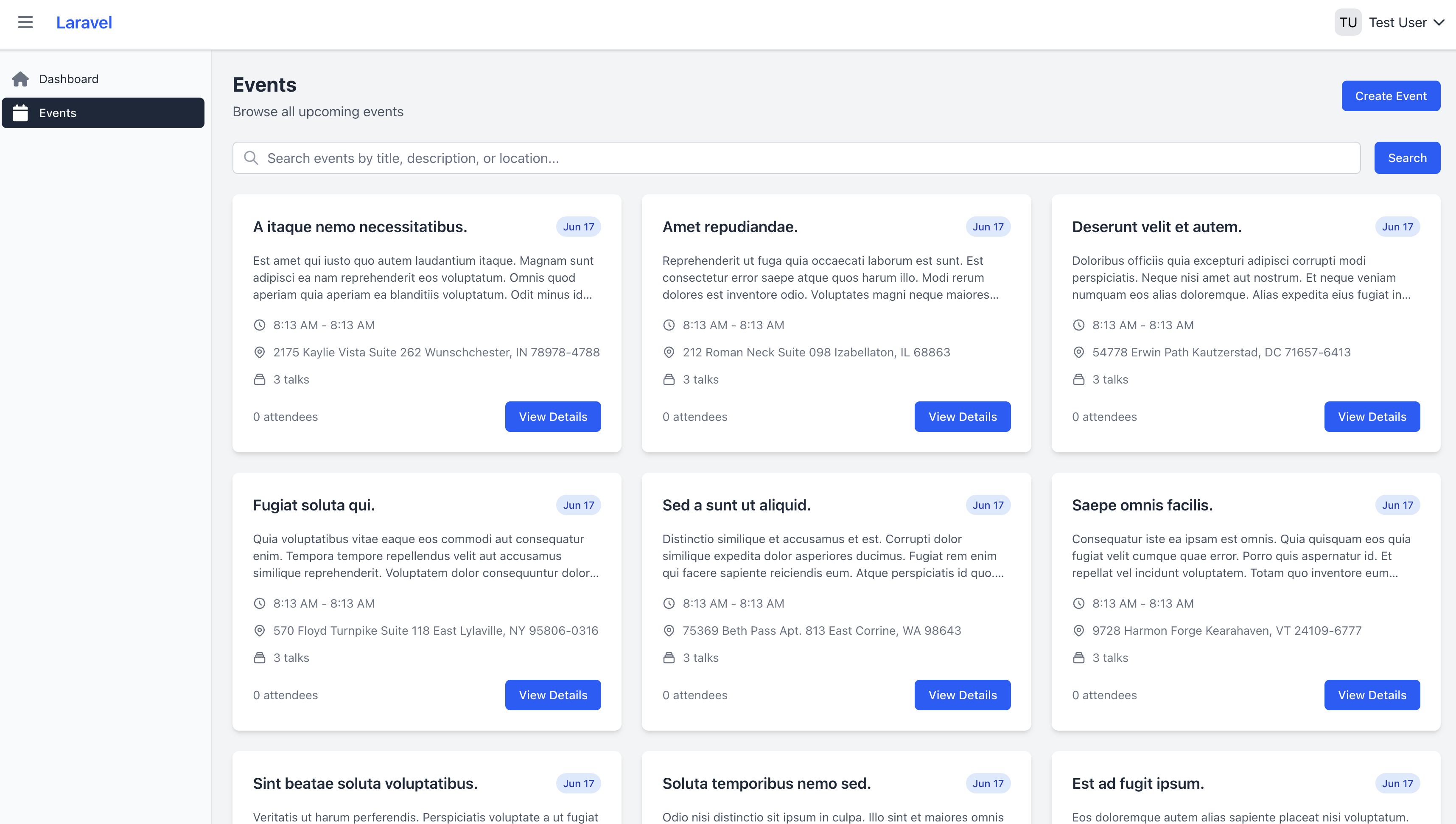Open the Laravel home link
This screenshot has height=824, width=1456.
(84, 22)
